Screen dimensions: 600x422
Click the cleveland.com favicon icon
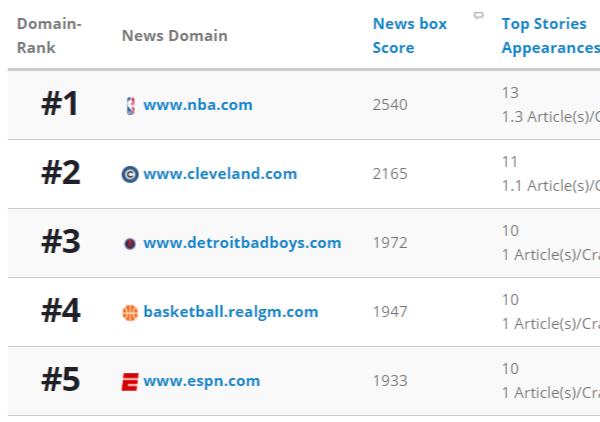pos(129,174)
